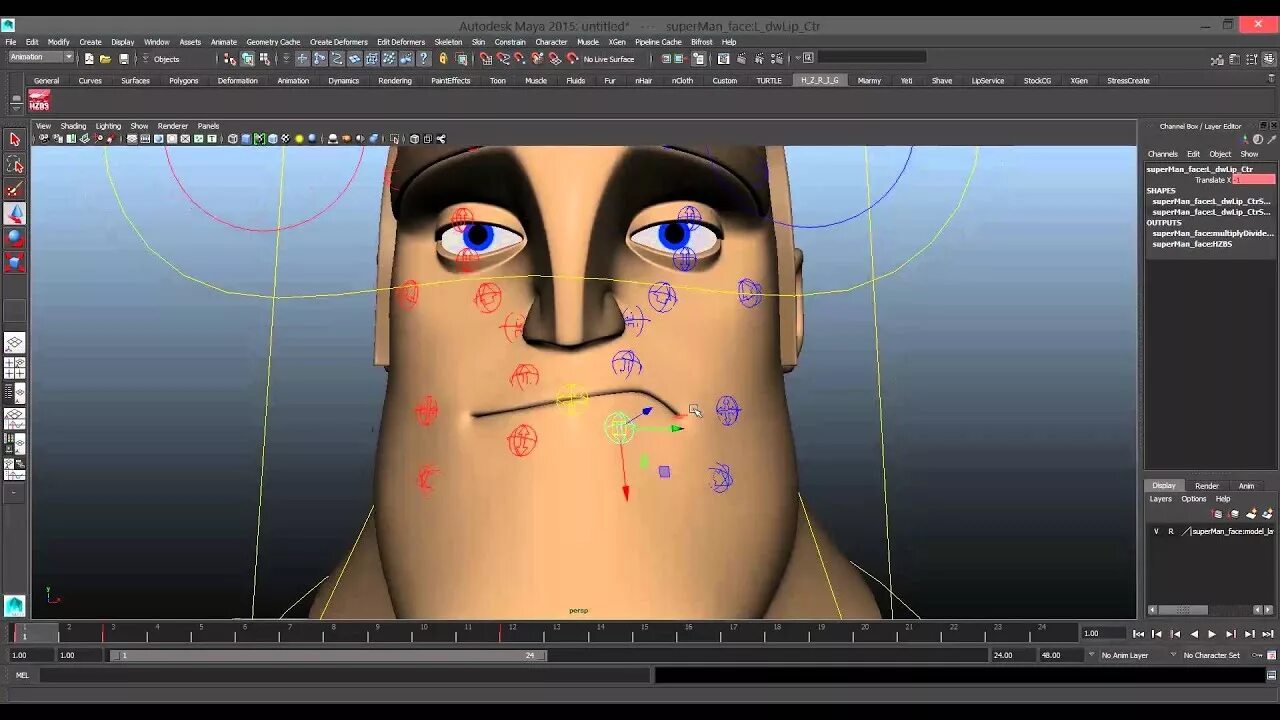Select the four view layout icon

14,368
